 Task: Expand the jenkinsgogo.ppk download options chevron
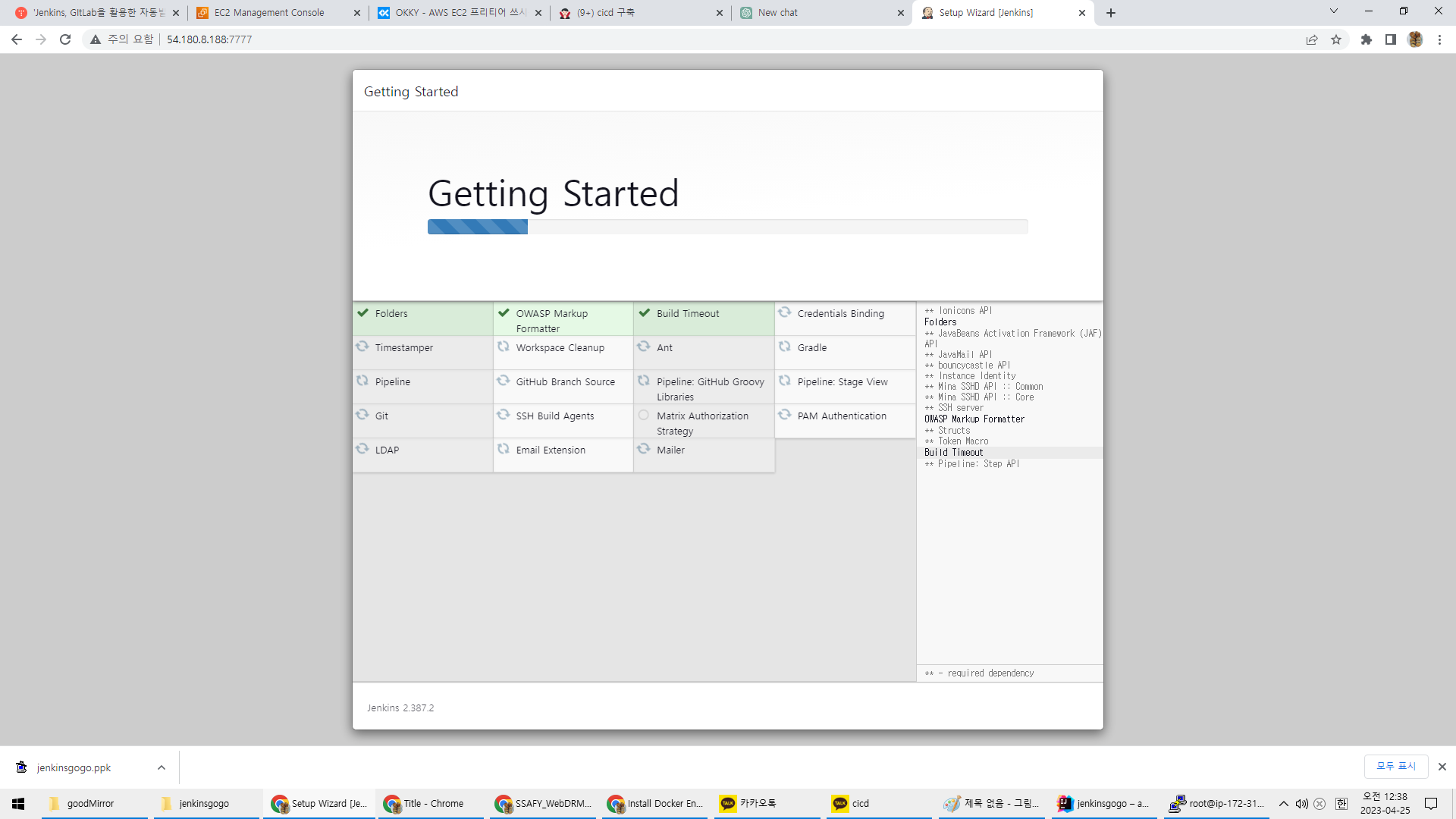[162, 767]
